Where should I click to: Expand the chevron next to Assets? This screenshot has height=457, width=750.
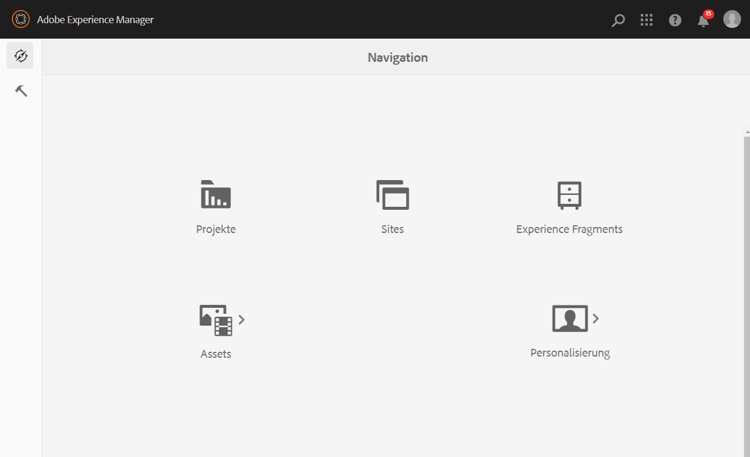pyautogui.click(x=242, y=320)
